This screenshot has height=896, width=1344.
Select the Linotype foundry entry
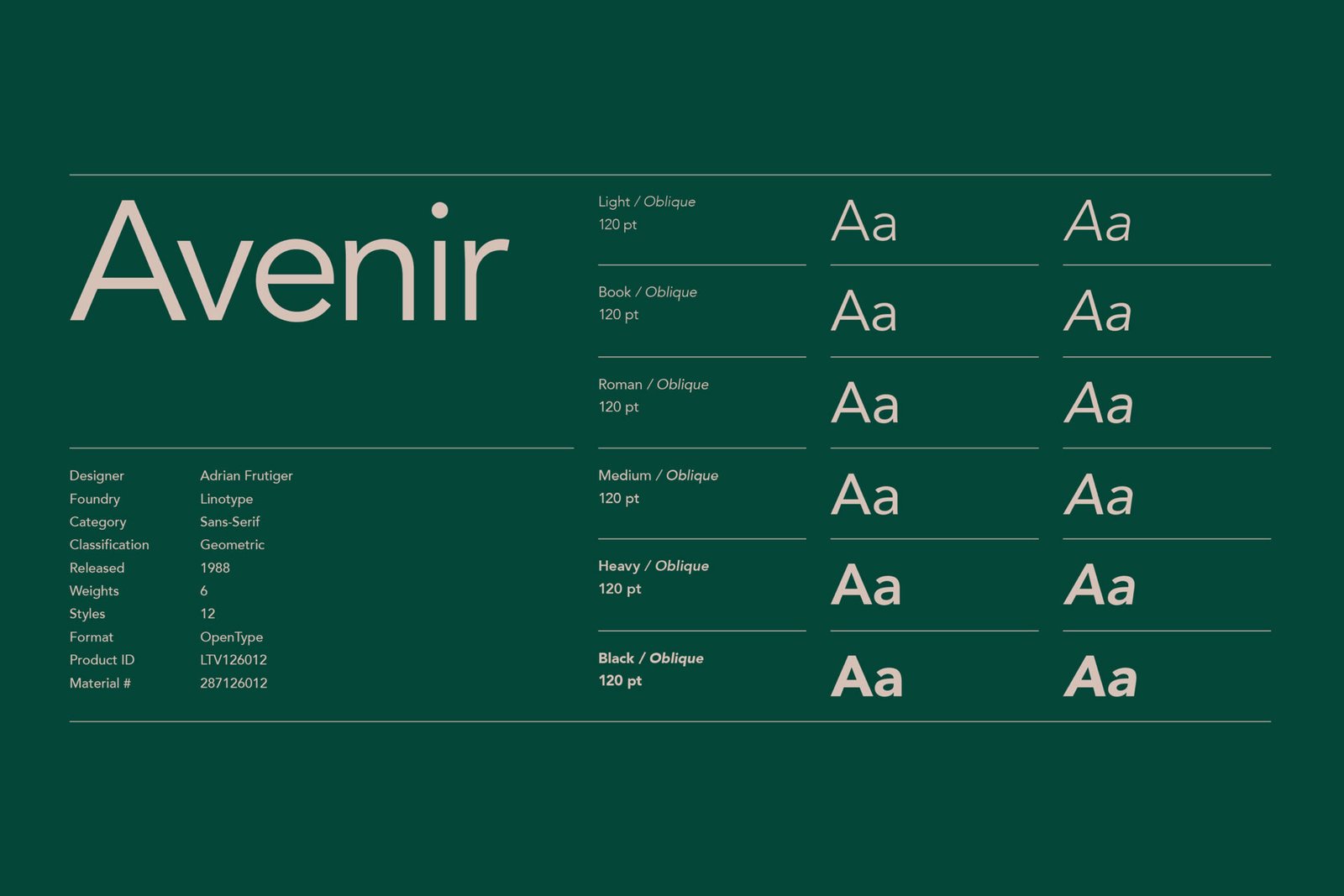pyautogui.click(x=226, y=499)
